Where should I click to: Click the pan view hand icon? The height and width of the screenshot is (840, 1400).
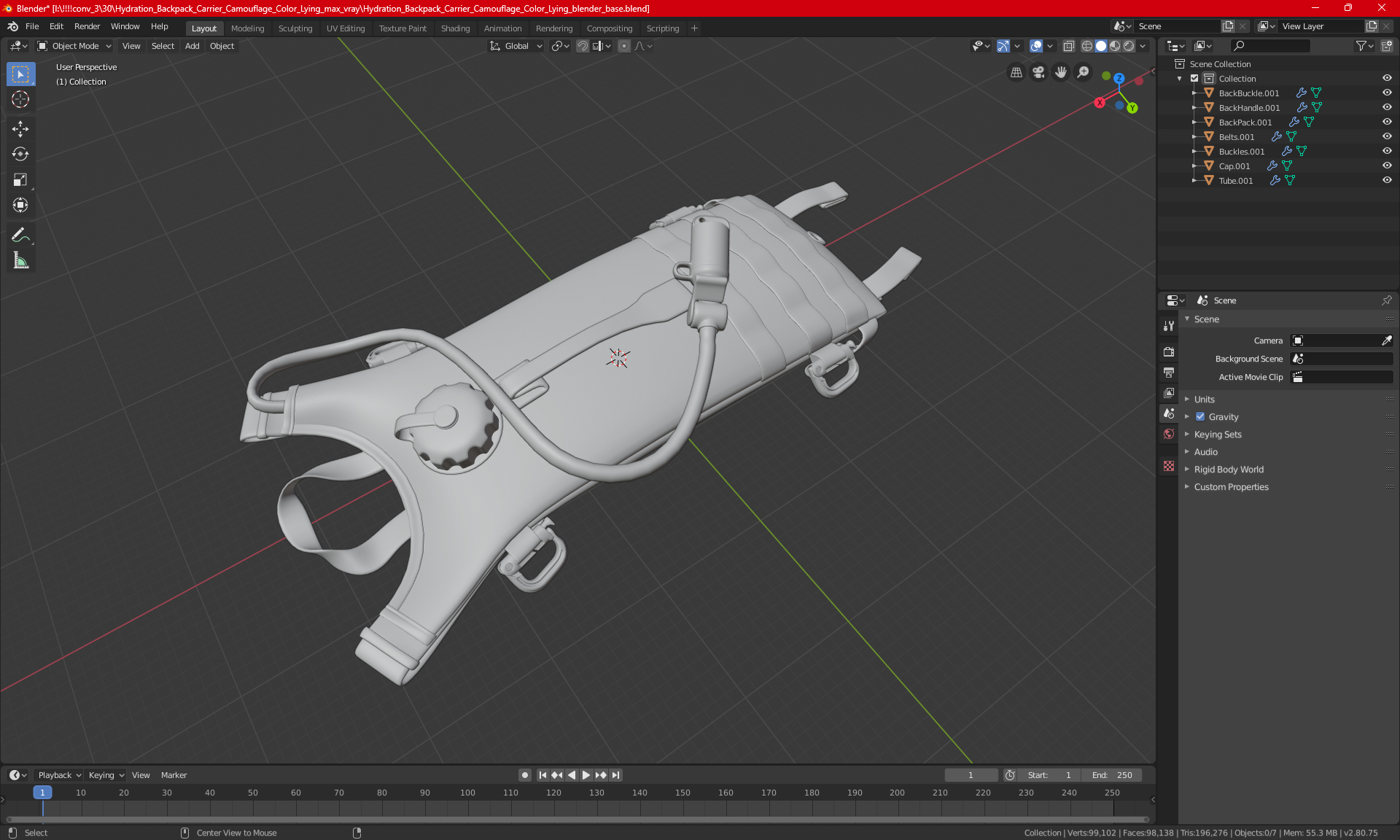coord(1061,72)
